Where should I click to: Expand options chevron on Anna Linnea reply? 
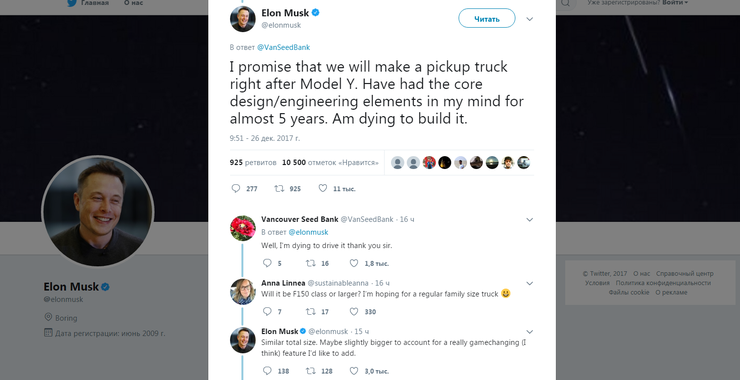tap(530, 283)
